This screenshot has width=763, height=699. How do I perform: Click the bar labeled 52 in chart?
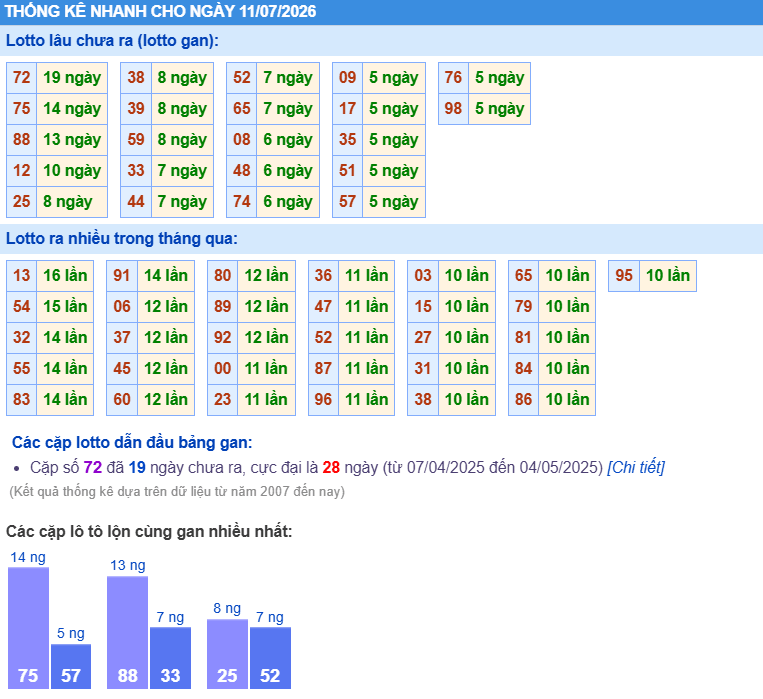(271, 658)
